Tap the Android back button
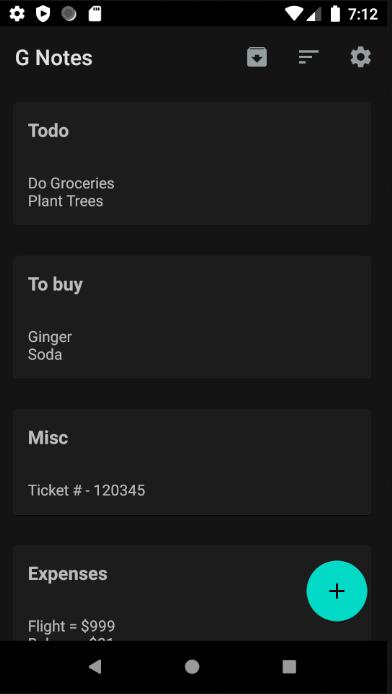This screenshot has width=392, height=694. tap(95, 667)
